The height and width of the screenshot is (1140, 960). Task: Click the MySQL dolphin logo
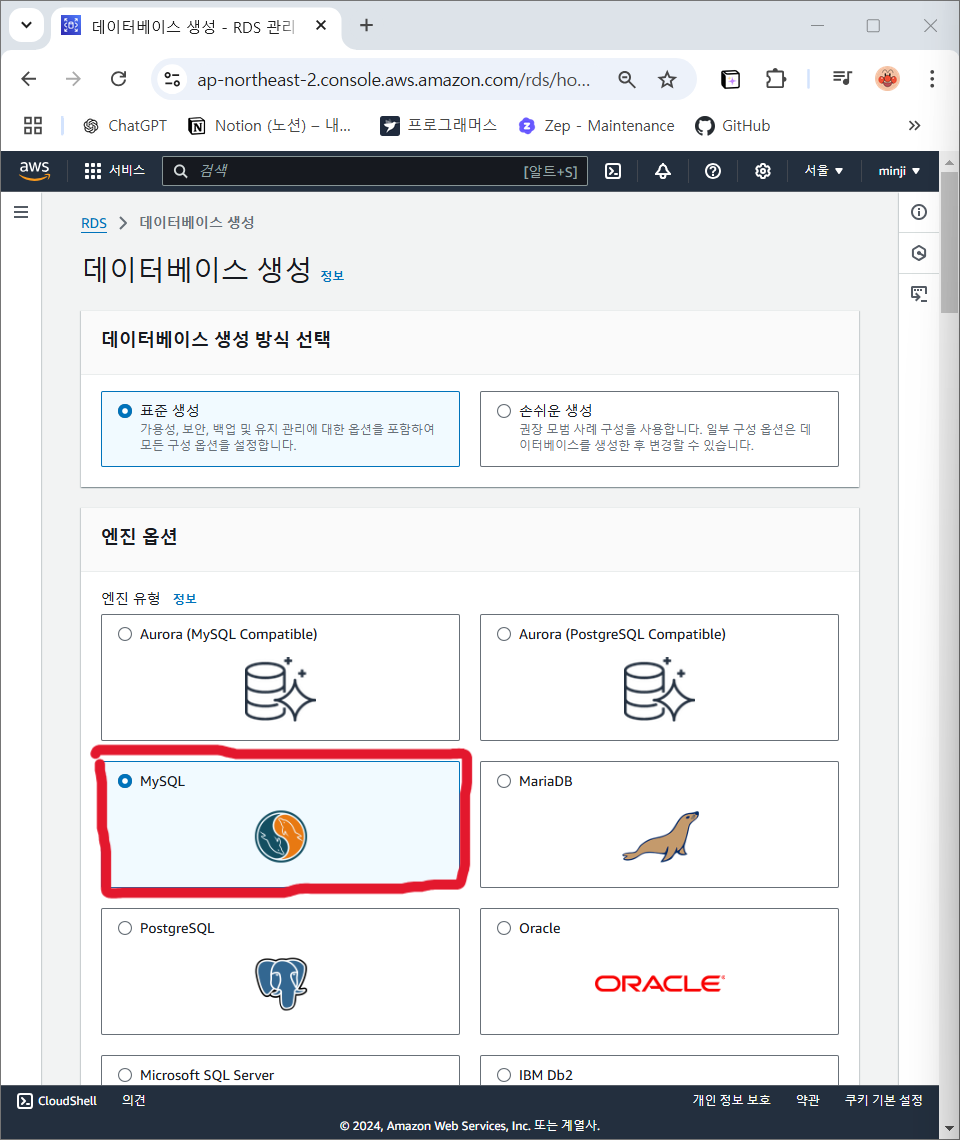(x=281, y=836)
